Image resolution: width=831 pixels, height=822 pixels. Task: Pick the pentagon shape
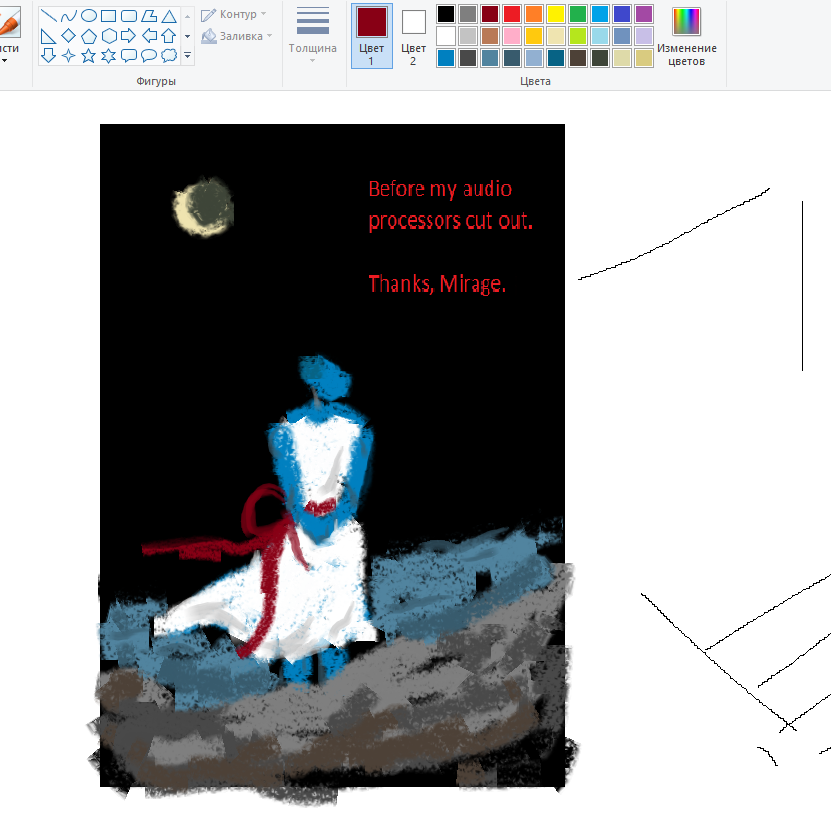[88, 36]
